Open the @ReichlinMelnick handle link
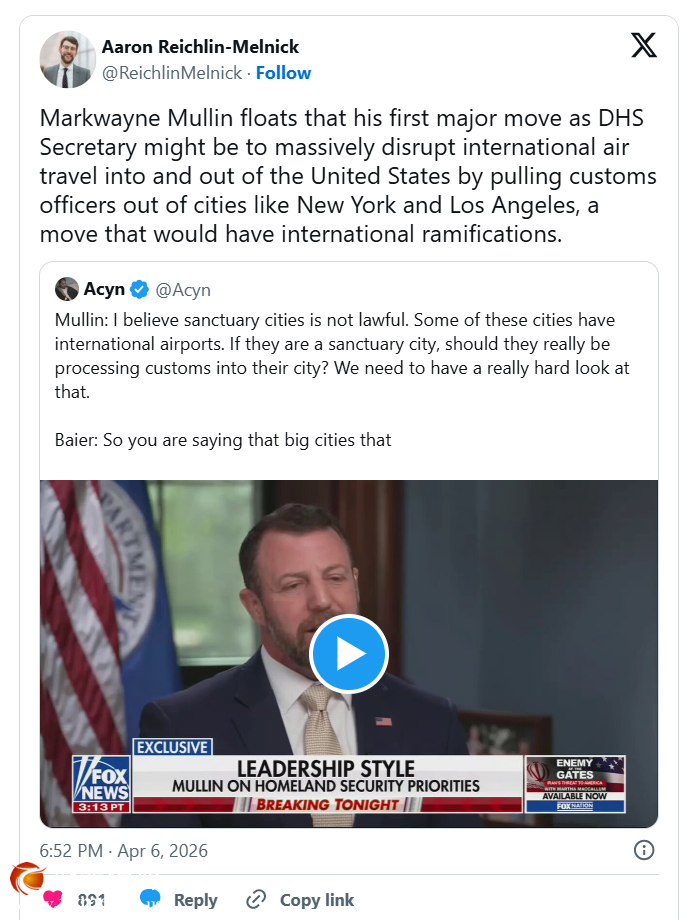 [x=172, y=73]
